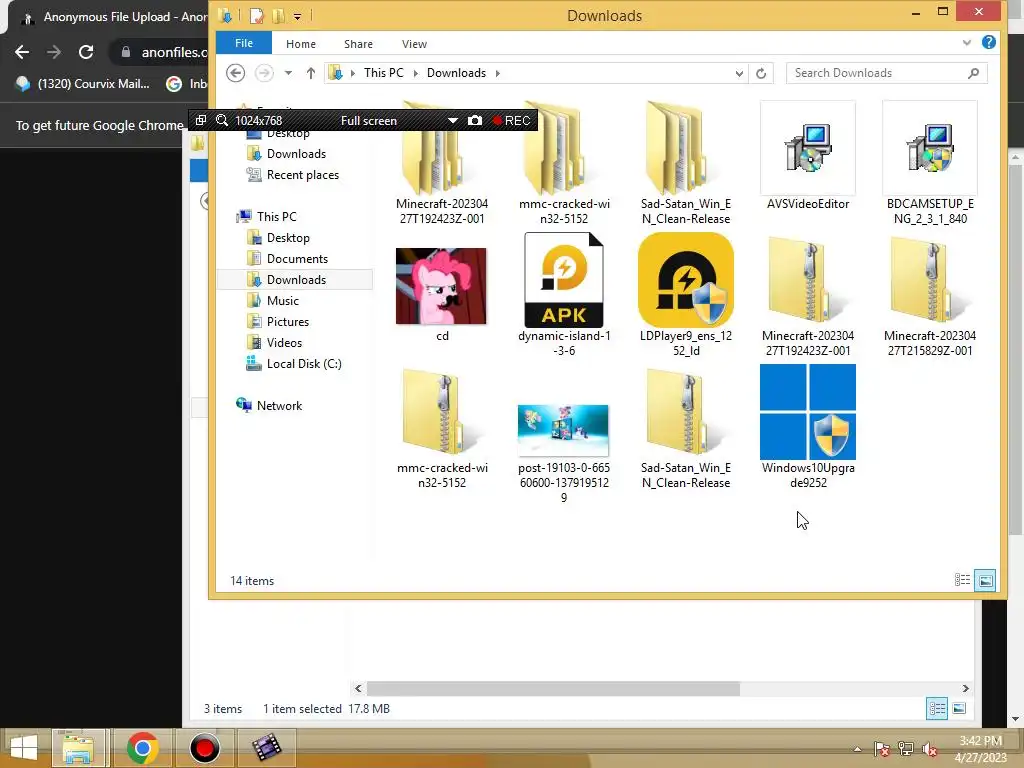Open Desktop under This PC

[x=287, y=238]
